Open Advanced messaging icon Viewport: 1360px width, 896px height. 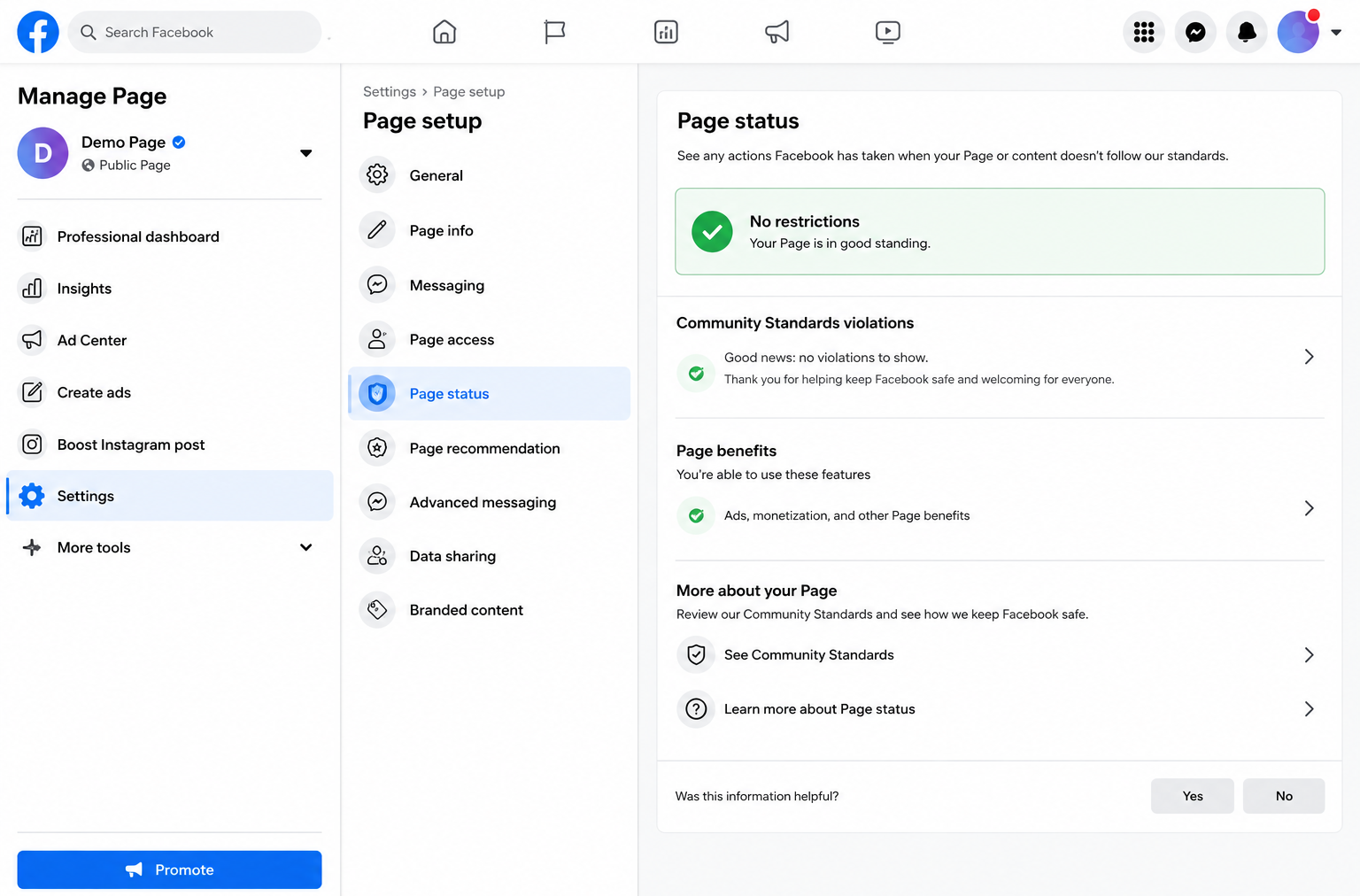pyautogui.click(x=377, y=502)
